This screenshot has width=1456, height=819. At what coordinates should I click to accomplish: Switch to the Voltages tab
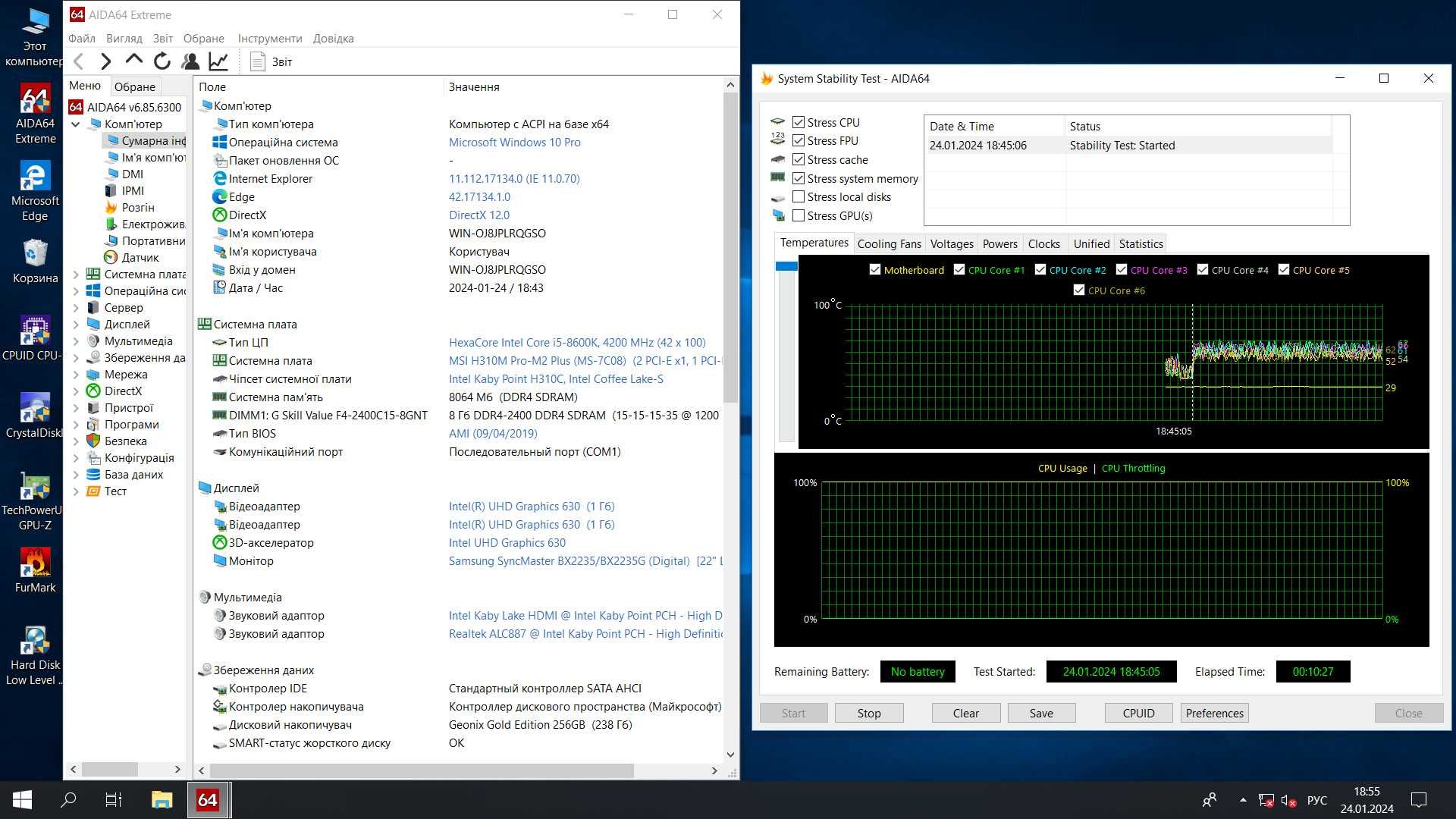pos(952,243)
